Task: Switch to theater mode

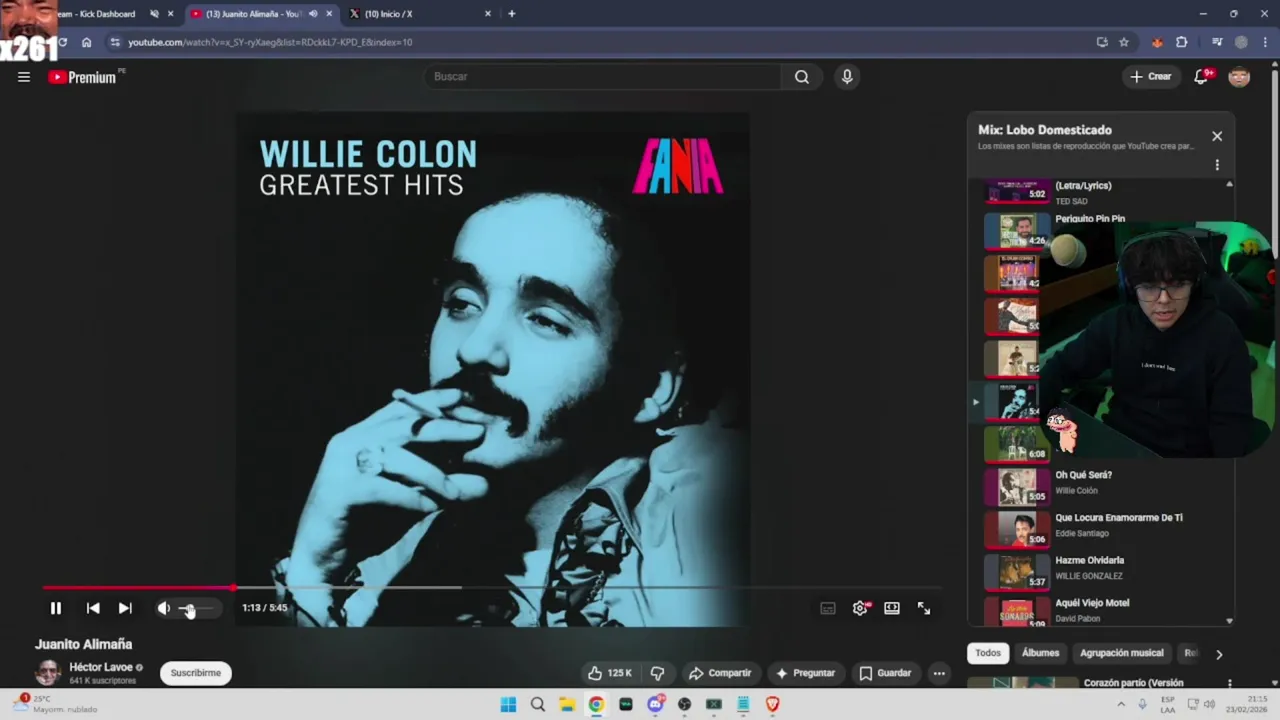Action: coord(892,608)
